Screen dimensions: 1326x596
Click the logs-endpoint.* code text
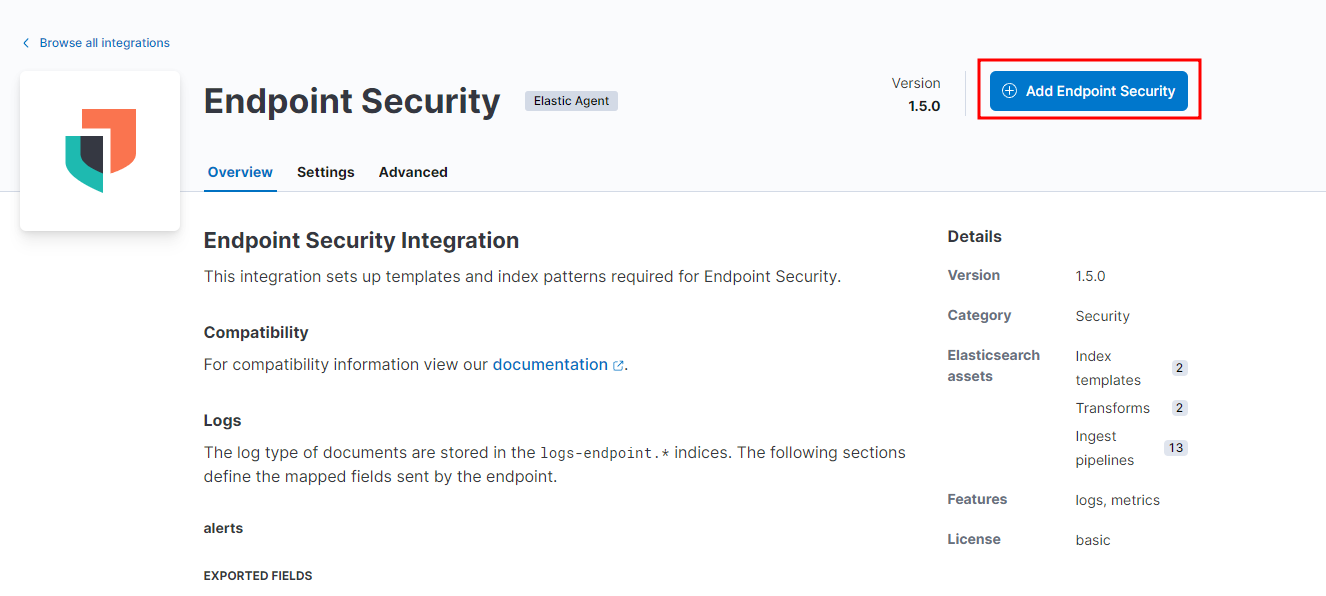pyautogui.click(x=604, y=453)
